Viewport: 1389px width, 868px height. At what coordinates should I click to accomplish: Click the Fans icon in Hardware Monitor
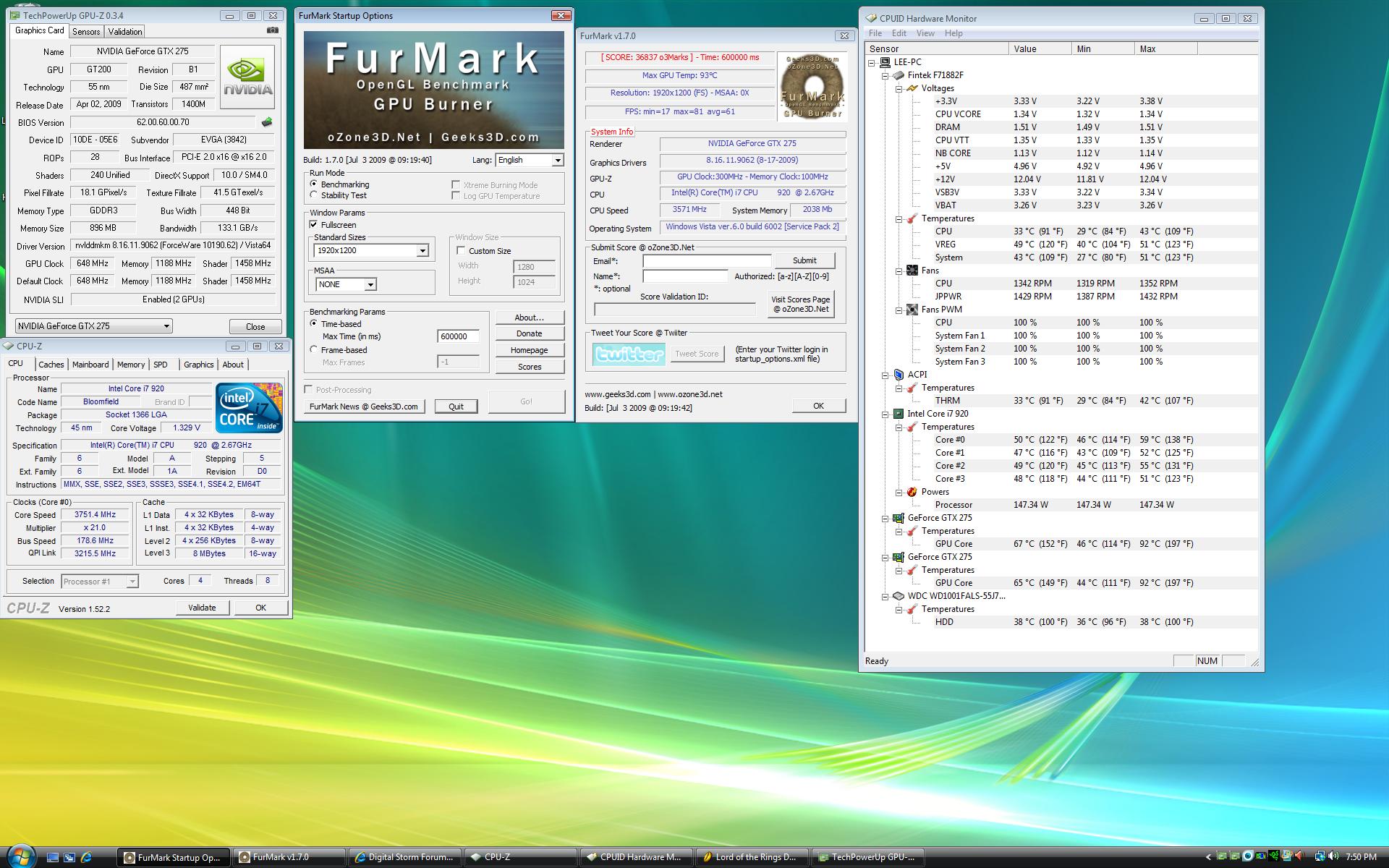coord(912,271)
